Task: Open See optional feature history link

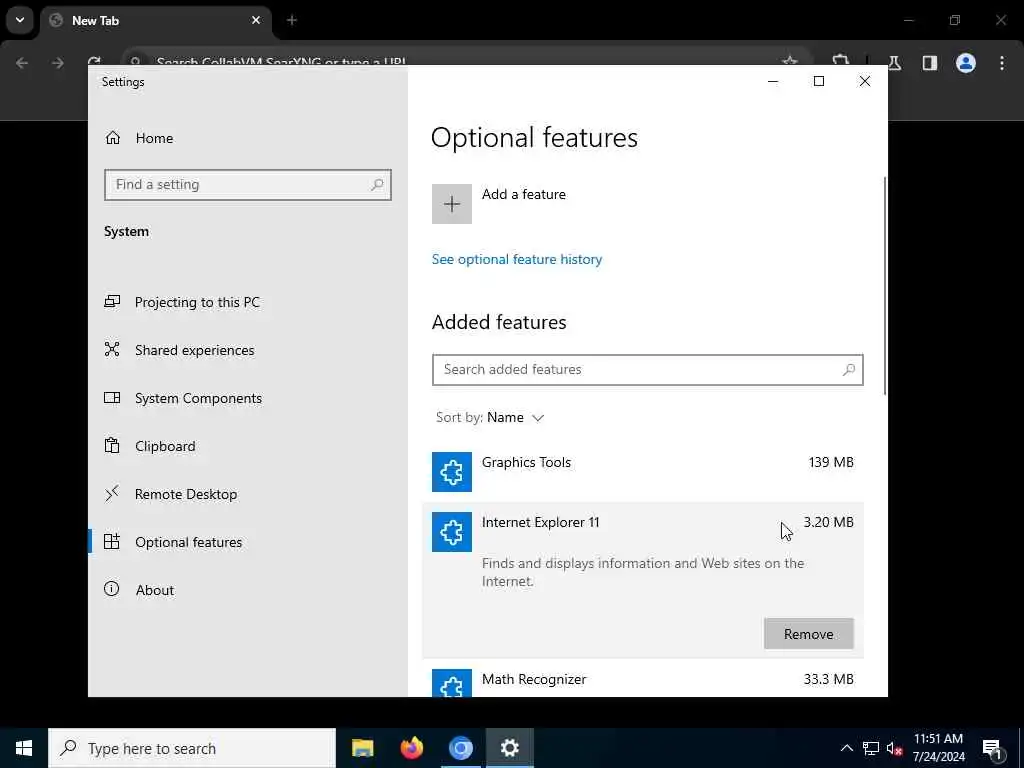Action: 517,259
